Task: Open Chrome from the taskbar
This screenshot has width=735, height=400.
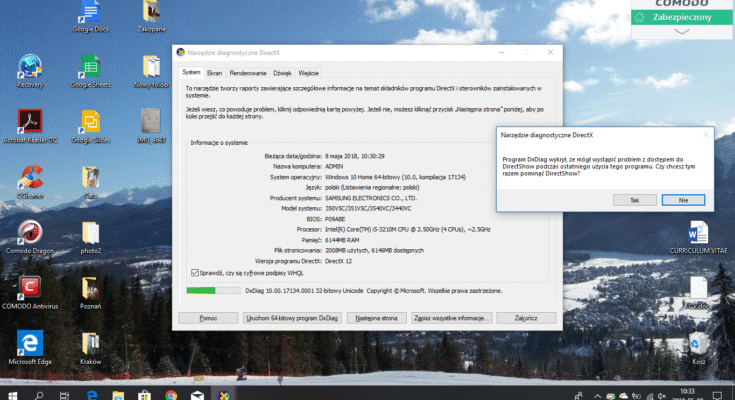Action: click(x=171, y=395)
